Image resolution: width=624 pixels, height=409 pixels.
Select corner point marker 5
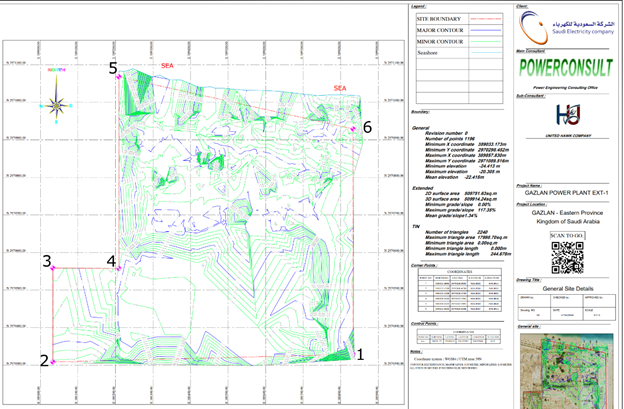(118, 77)
